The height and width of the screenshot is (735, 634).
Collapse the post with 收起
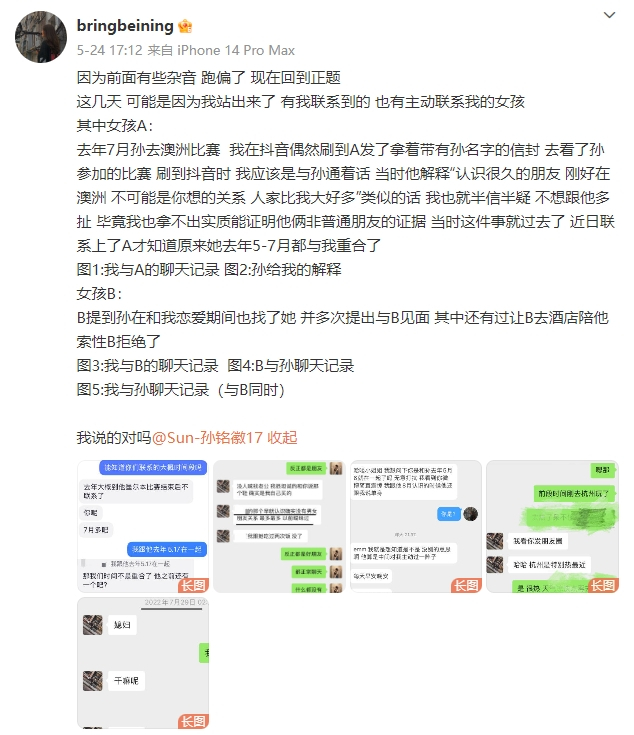click(x=282, y=437)
